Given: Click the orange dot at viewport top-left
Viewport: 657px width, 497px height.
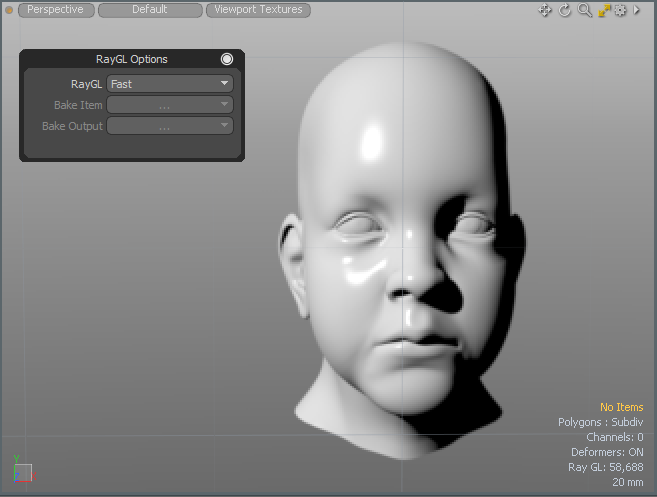Looking at the screenshot, I should point(9,10).
